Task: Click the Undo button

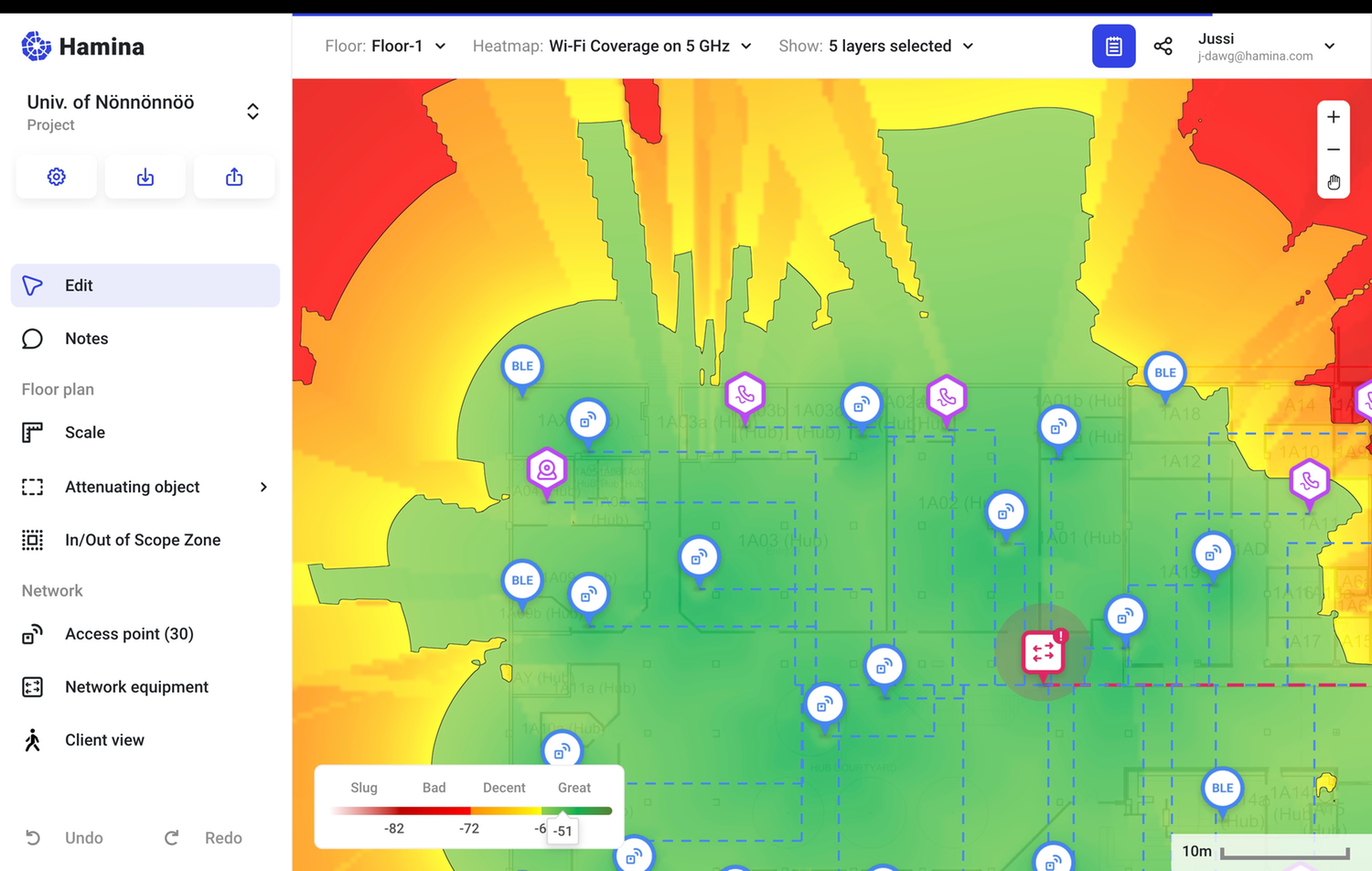Action: [x=66, y=837]
